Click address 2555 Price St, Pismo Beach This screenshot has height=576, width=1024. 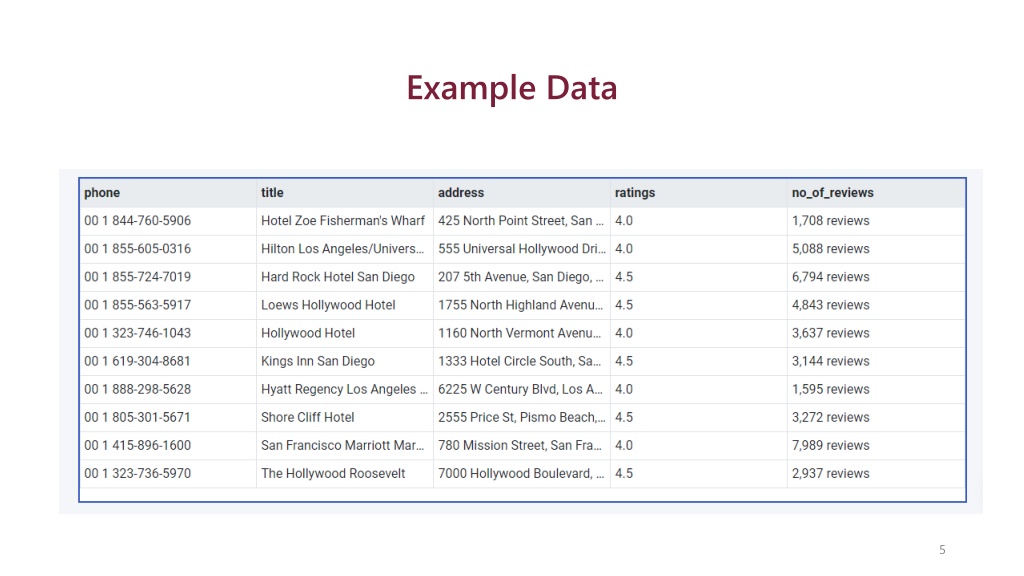click(522, 417)
